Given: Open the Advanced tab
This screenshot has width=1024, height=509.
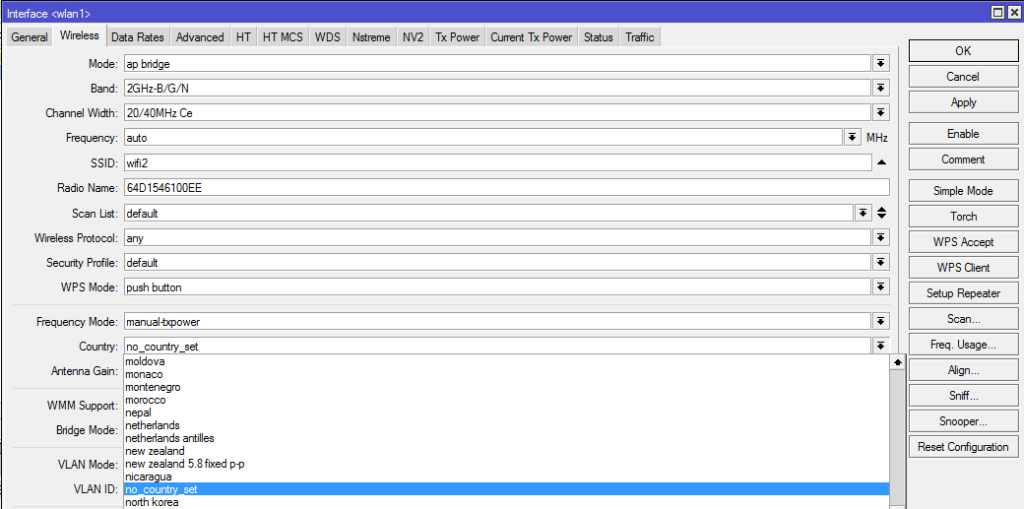Looking at the screenshot, I should pyautogui.click(x=200, y=37).
